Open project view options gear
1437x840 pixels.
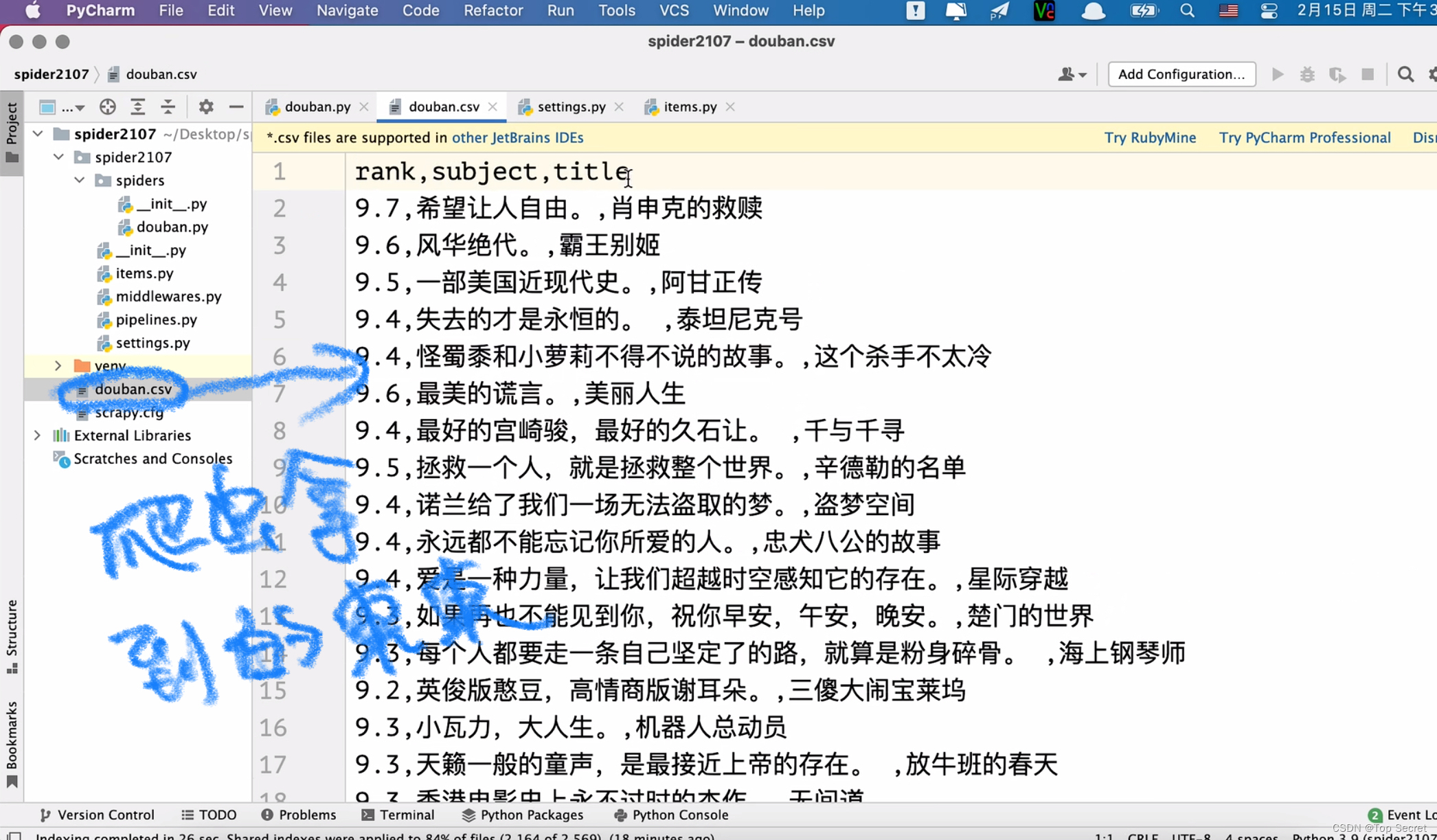pos(205,106)
